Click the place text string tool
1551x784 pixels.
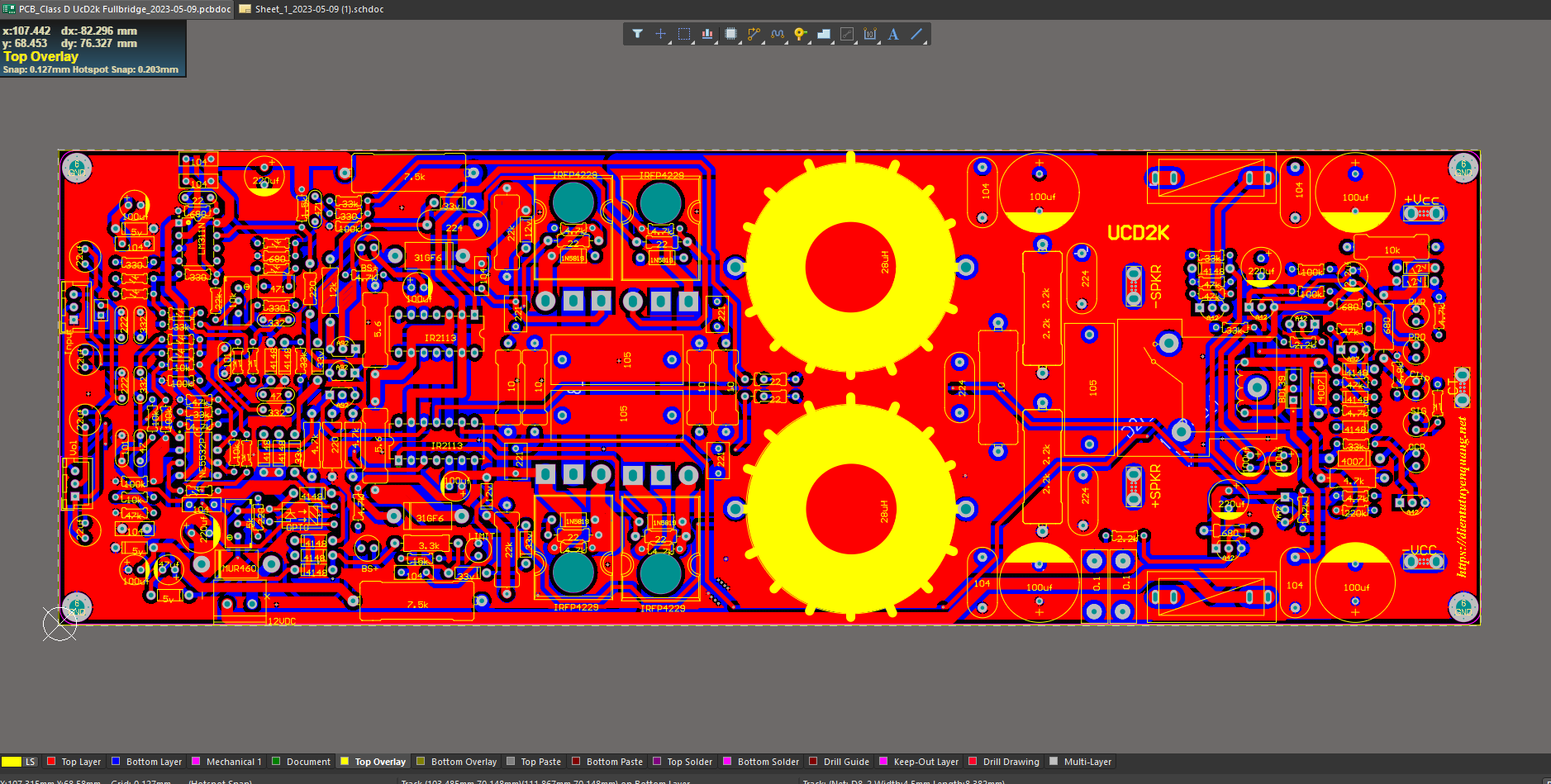tap(893, 34)
